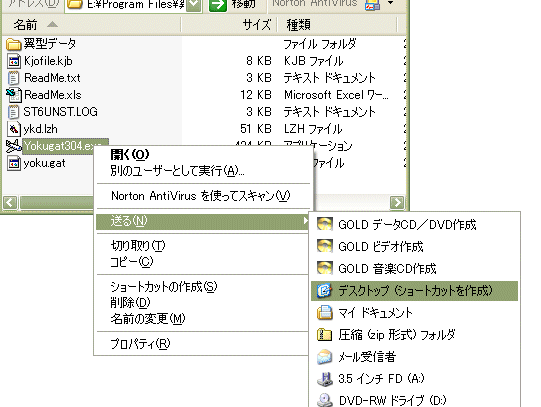Click the 翼型データ folder icon

point(14,44)
